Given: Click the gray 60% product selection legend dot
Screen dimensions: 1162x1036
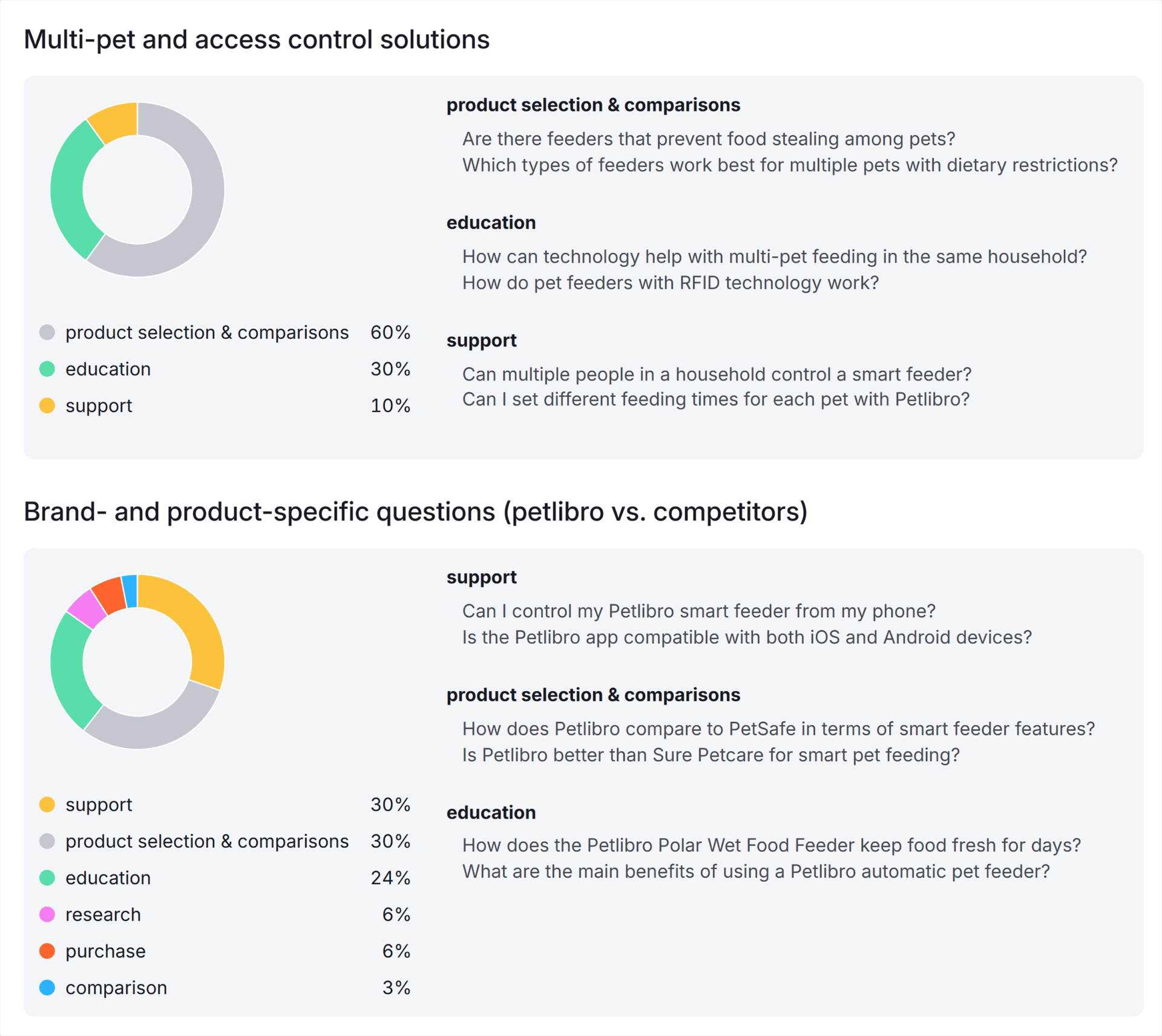Looking at the screenshot, I should (x=47, y=332).
